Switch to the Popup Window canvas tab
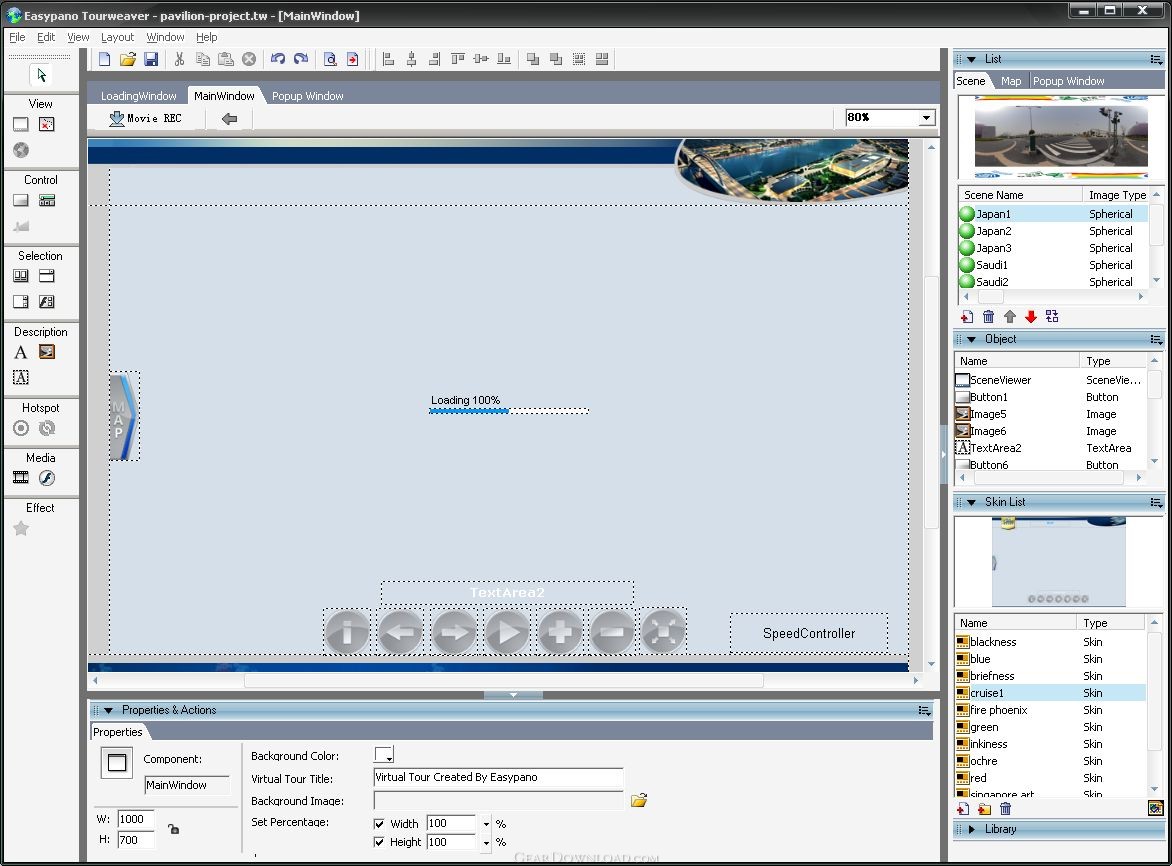The image size is (1172, 866). [307, 96]
